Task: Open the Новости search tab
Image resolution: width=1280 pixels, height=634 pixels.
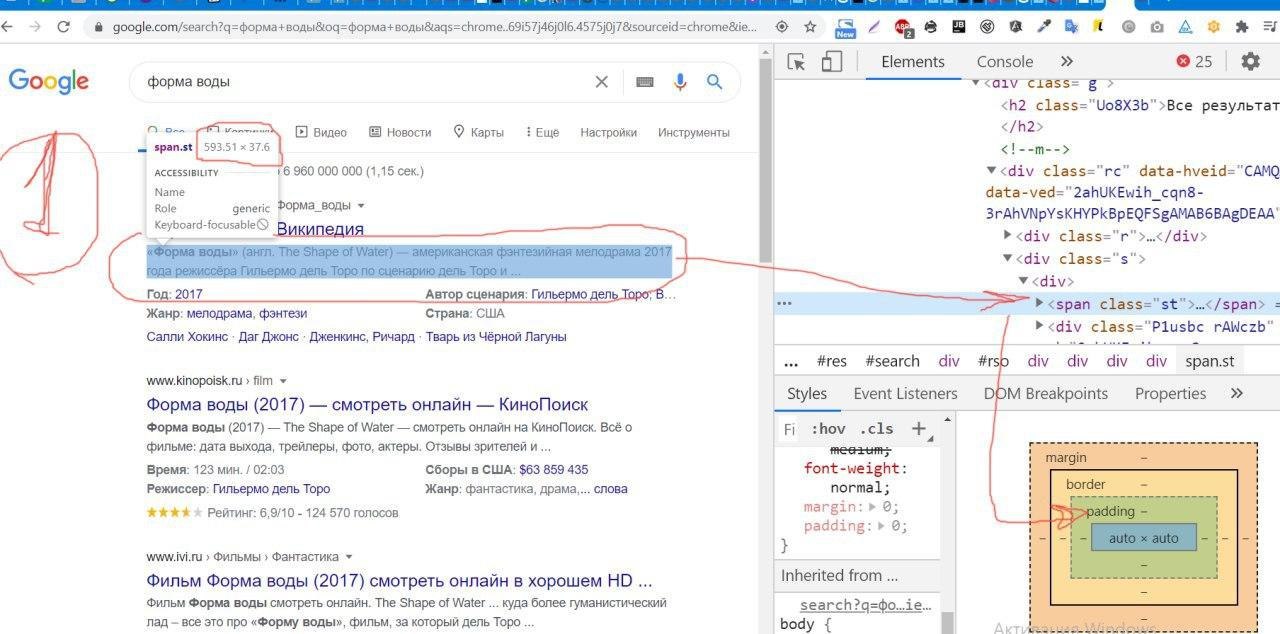Action: 400,132
